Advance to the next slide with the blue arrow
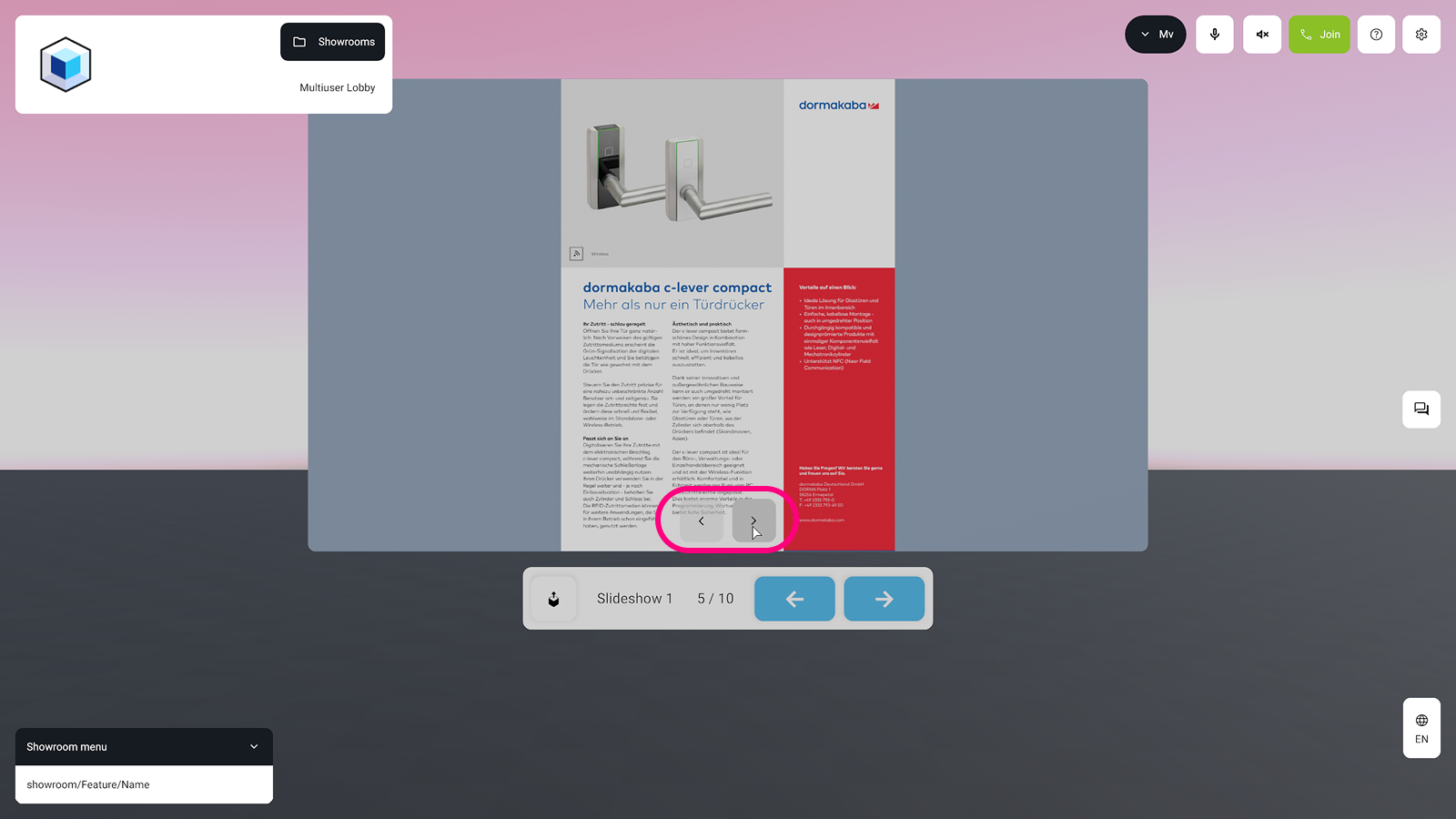 [x=884, y=598]
